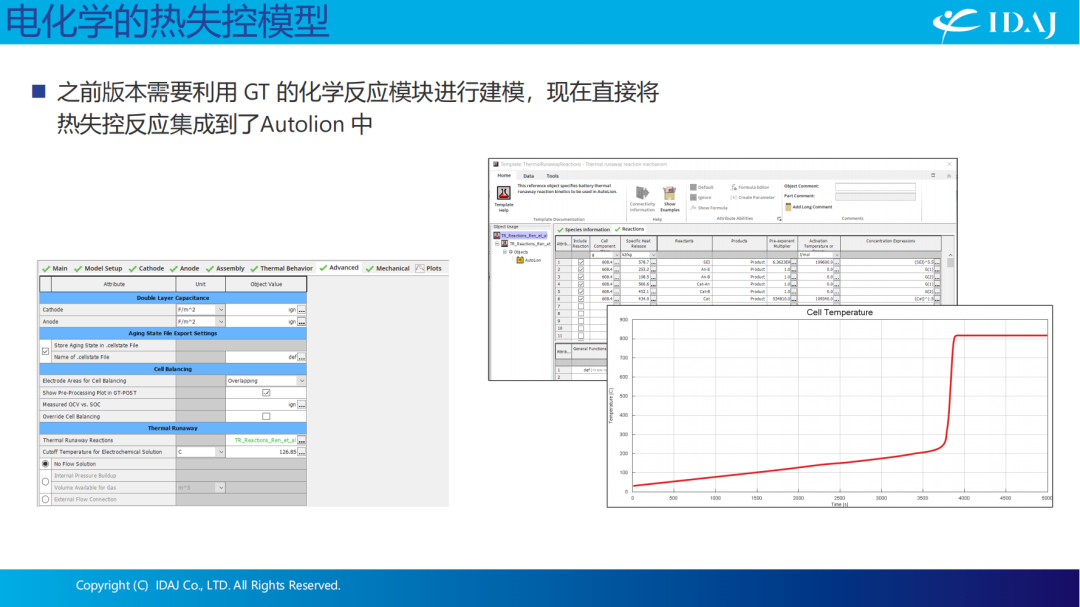Switch to Species Information tab
Screen dimensions: 1080x607
pos(583,229)
